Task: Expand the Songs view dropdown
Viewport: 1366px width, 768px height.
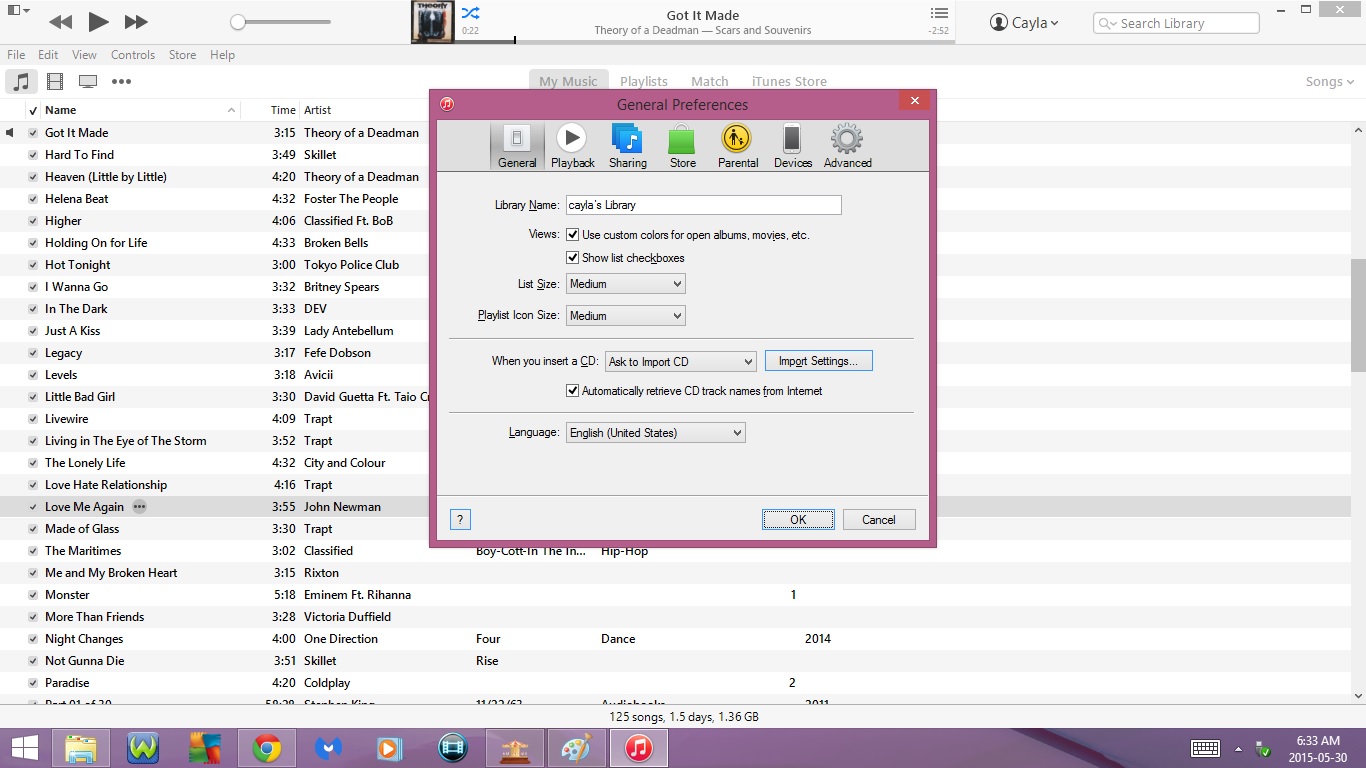Action: 1330,82
